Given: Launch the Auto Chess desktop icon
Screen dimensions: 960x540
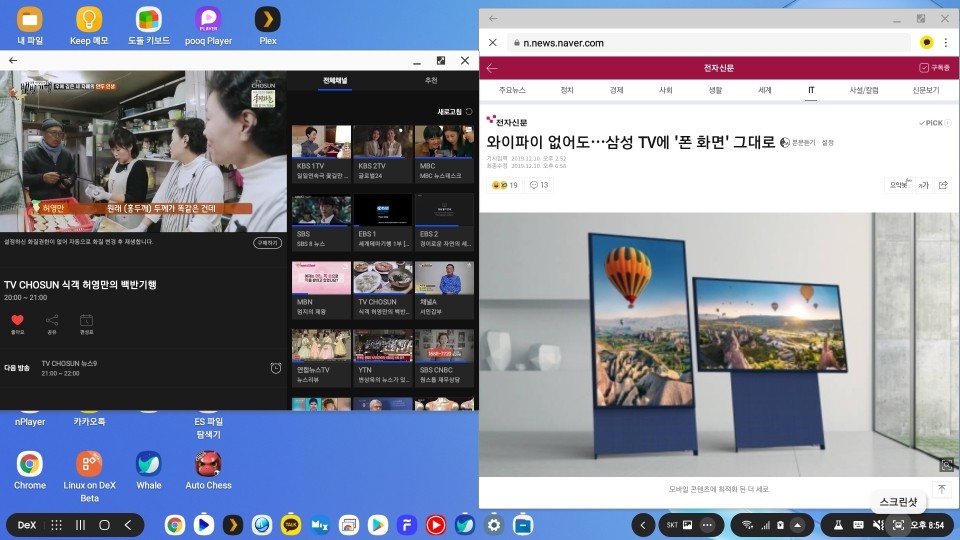Looking at the screenshot, I should [208, 470].
